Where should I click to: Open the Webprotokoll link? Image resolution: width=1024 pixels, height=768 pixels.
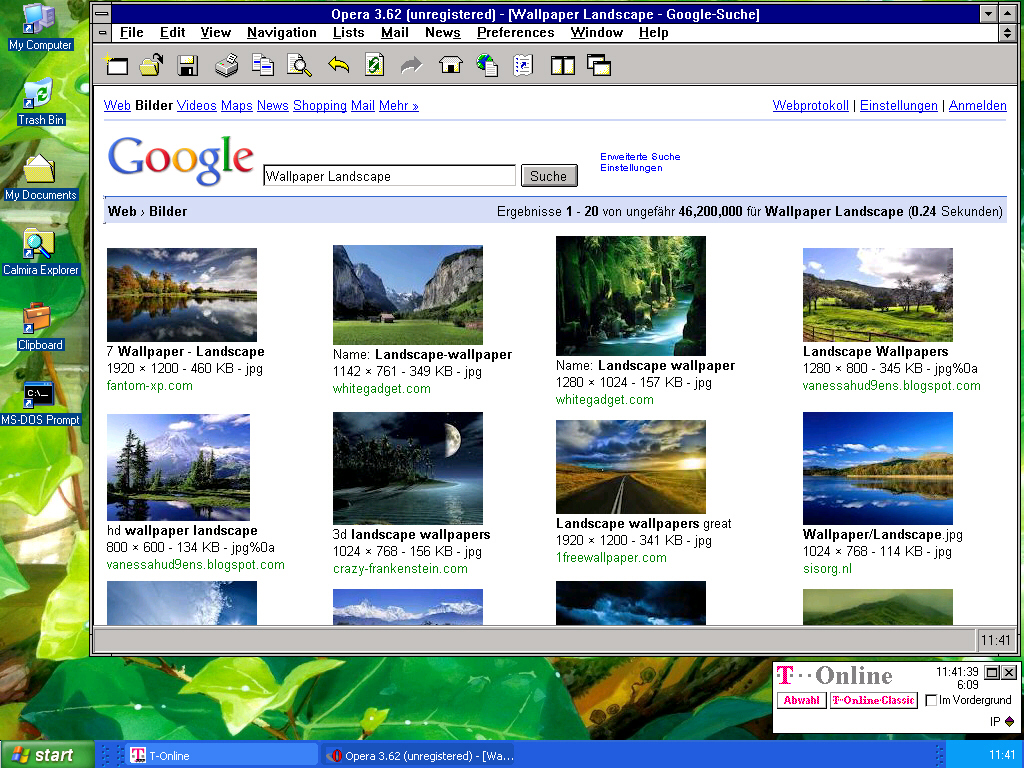[x=810, y=105]
